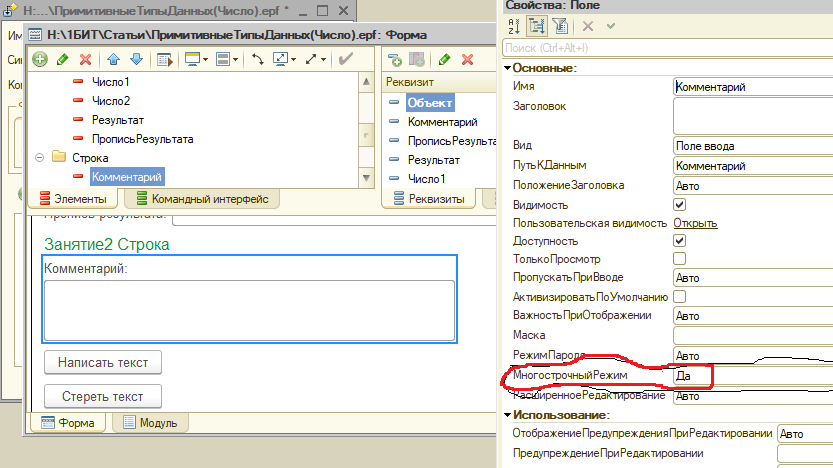Sort properties alphabetically with A-Z icon
Image resolution: width=833 pixels, height=468 pixels.
(x=514, y=26)
